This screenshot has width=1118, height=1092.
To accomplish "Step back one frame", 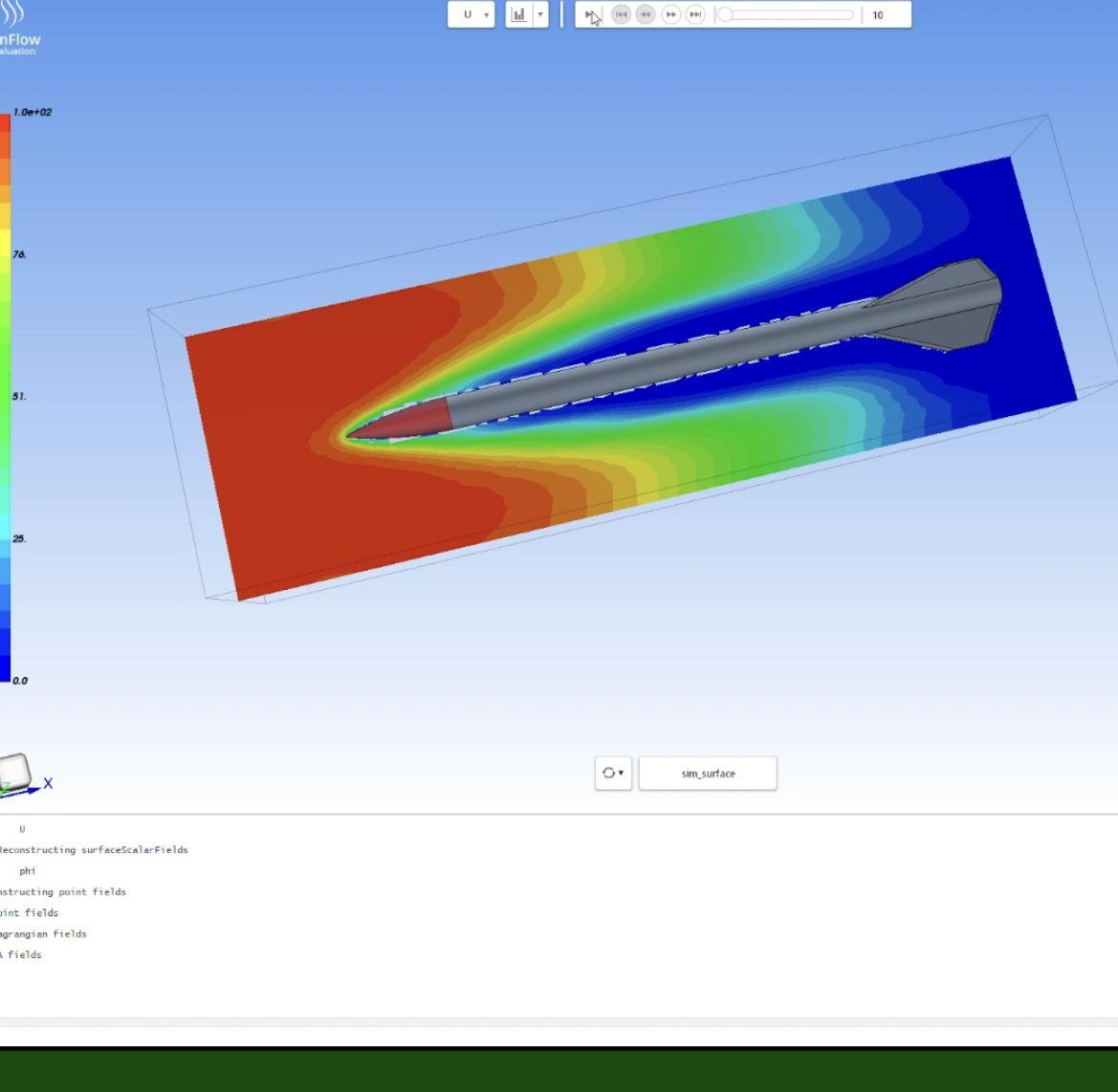I will 646,15.
